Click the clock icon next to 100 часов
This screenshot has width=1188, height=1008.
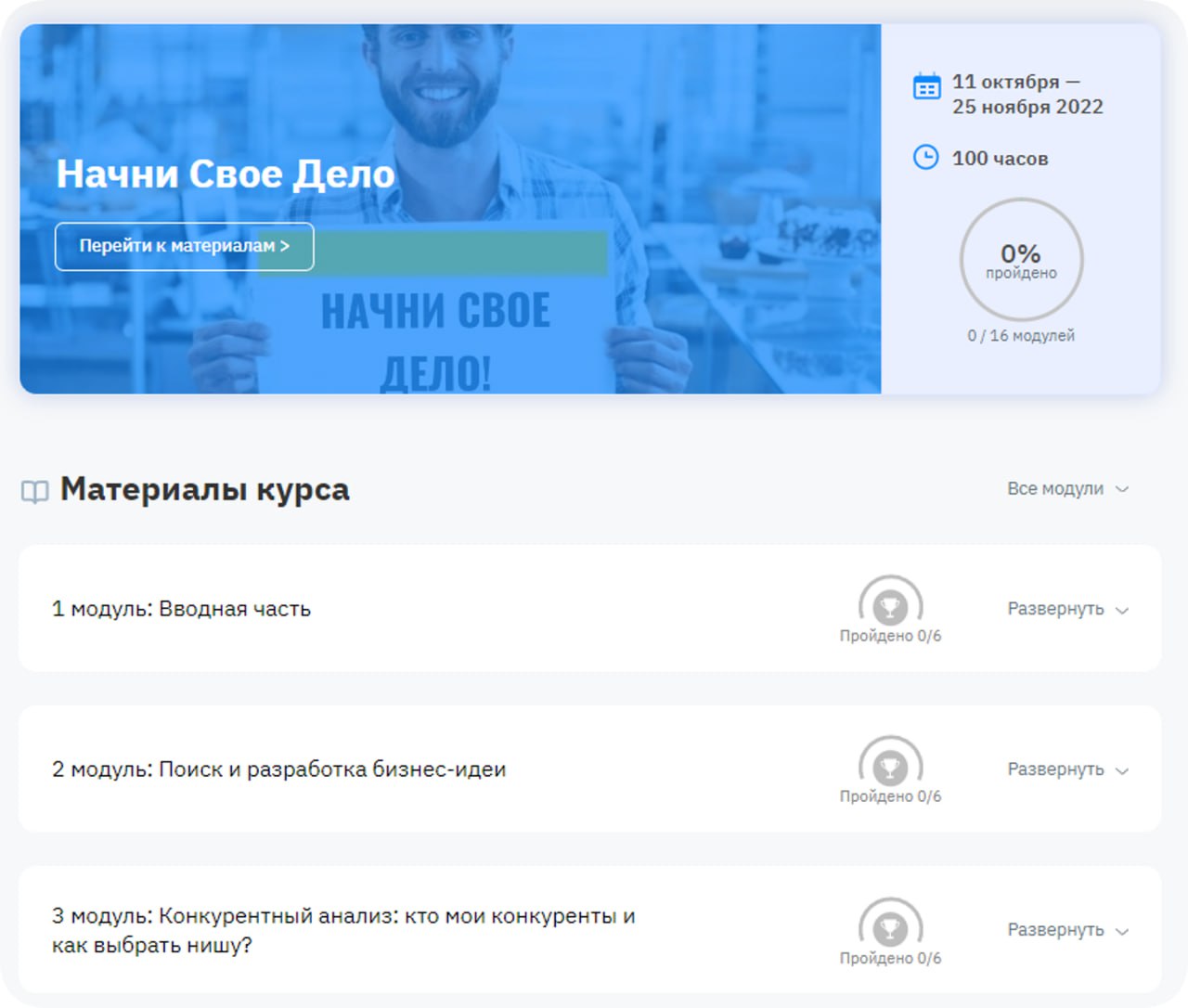[x=926, y=157]
